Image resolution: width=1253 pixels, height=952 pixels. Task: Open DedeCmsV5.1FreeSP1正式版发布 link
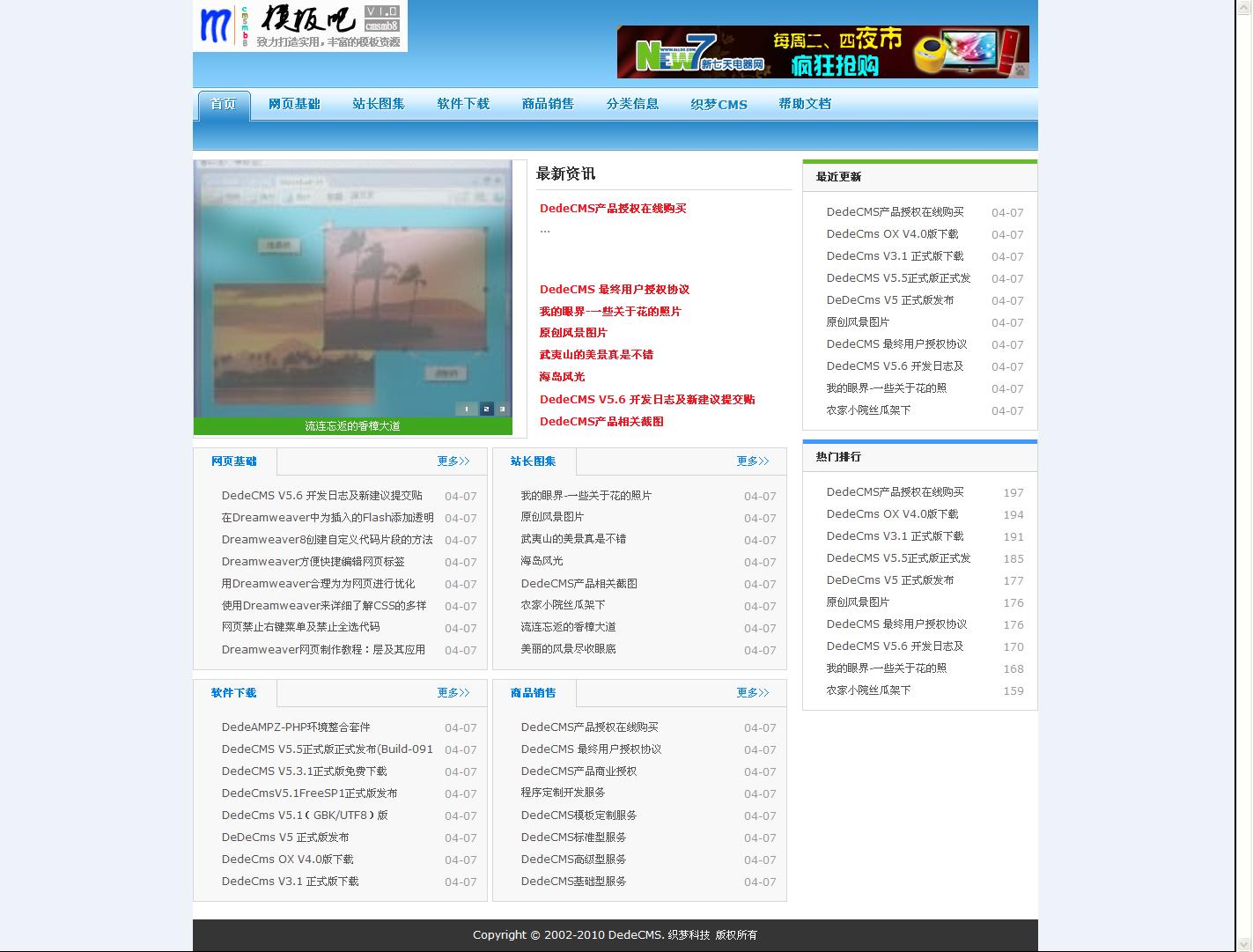[309, 793]
